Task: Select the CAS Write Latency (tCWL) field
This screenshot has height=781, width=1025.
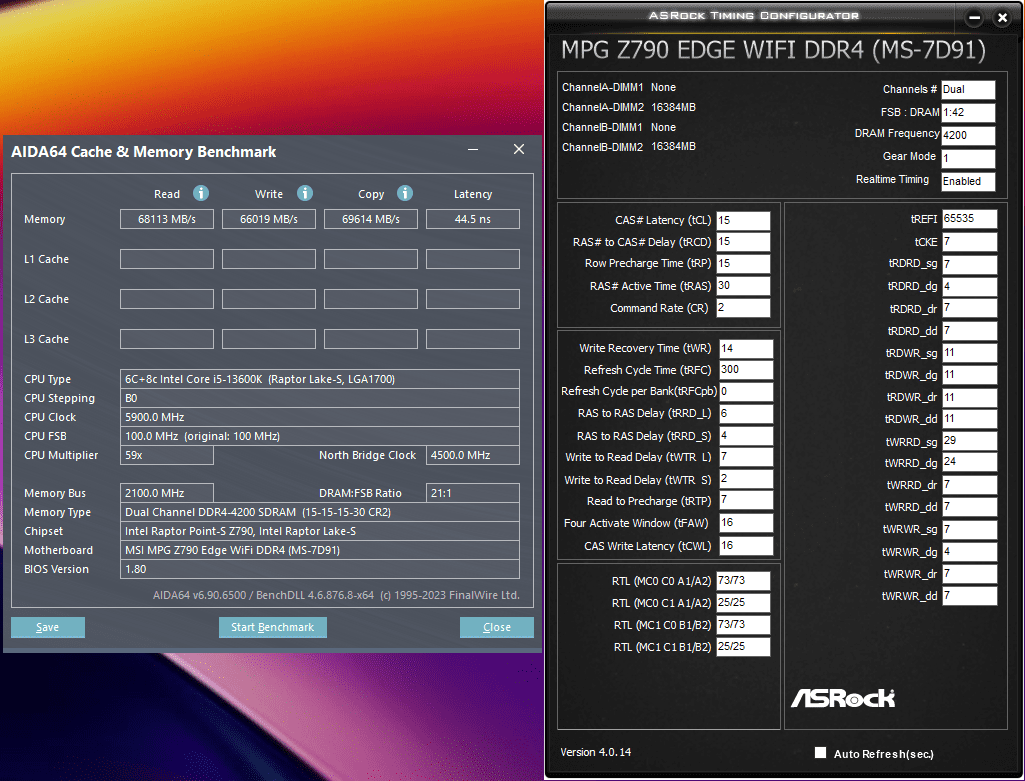Action: click(x=746, y=546)
